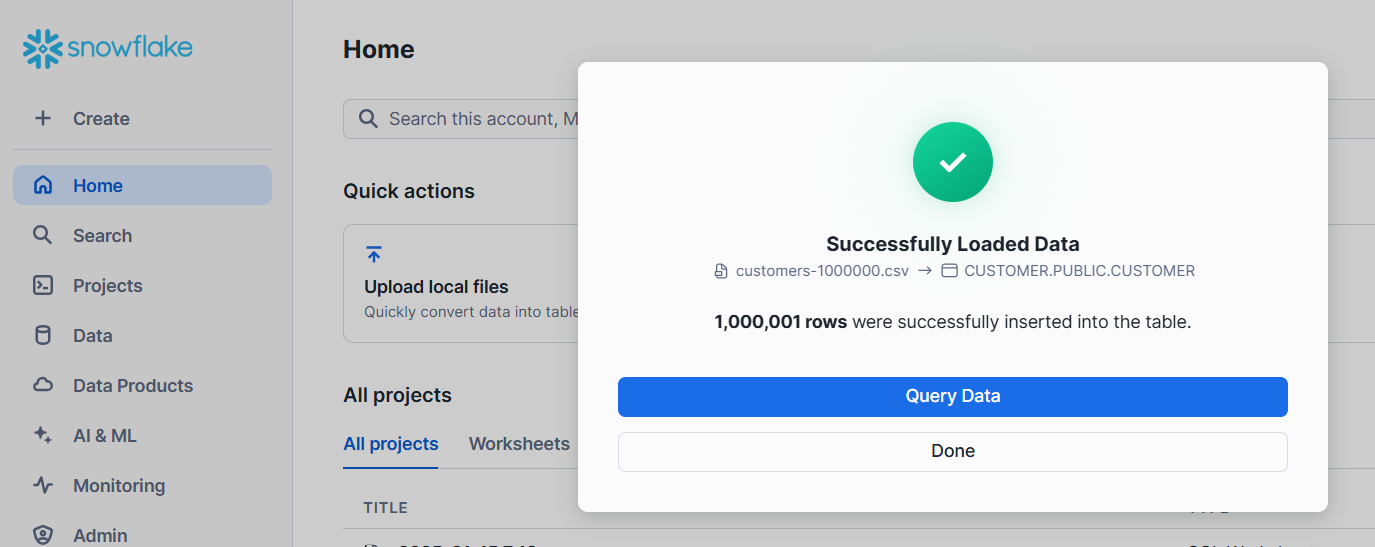Dismiss dialog with Done button
The width and height of the screenshot is (1375, 547).
[x=952, y=451]
